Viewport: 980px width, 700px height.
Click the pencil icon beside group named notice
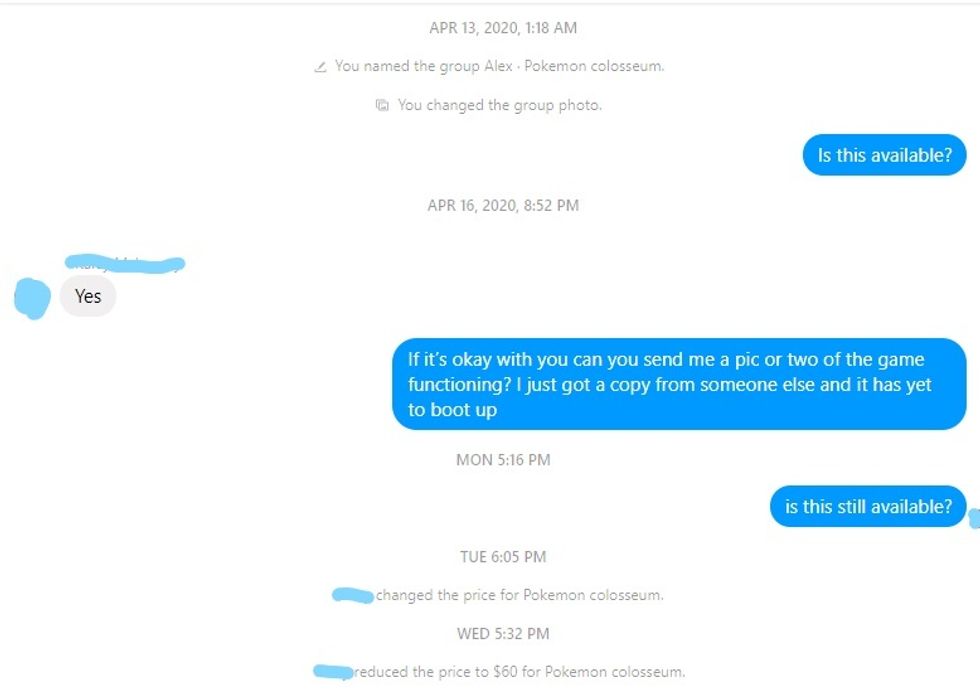tap(320, 67)
